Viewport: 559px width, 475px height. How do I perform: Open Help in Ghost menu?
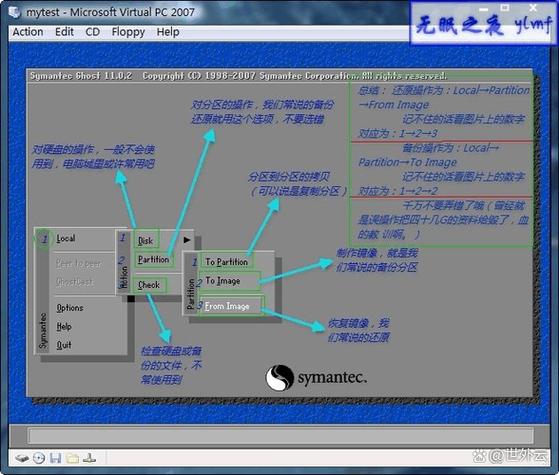pos(64,326)
